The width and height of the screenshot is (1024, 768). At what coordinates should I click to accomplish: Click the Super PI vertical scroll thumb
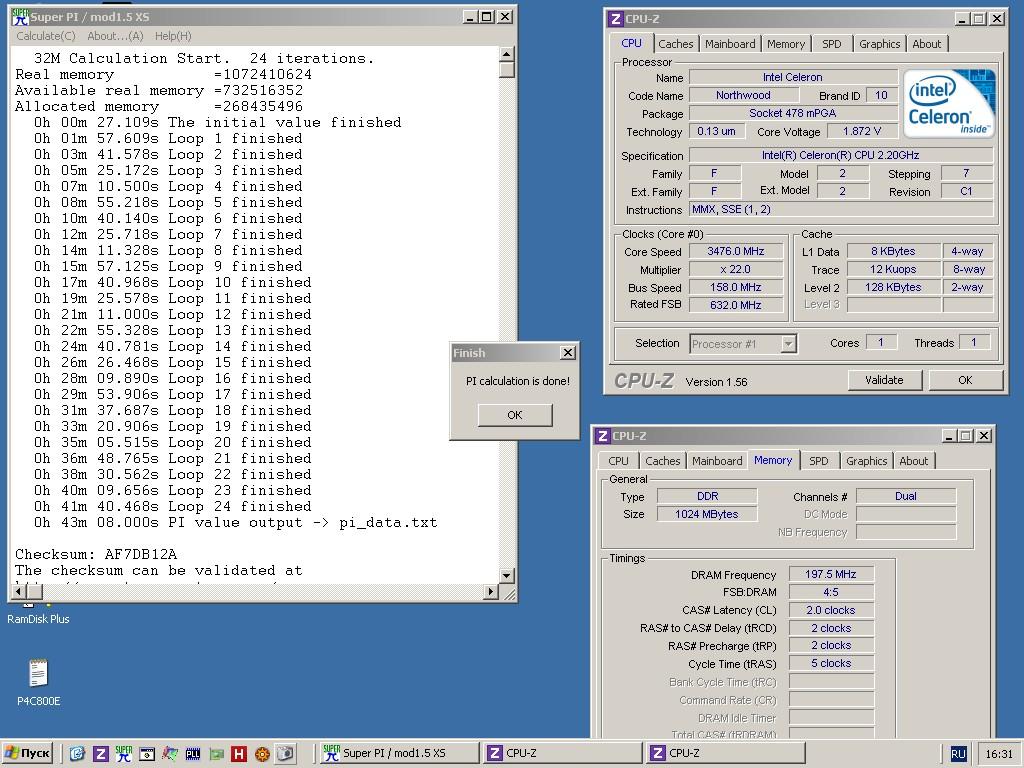(x=507, y=70)
